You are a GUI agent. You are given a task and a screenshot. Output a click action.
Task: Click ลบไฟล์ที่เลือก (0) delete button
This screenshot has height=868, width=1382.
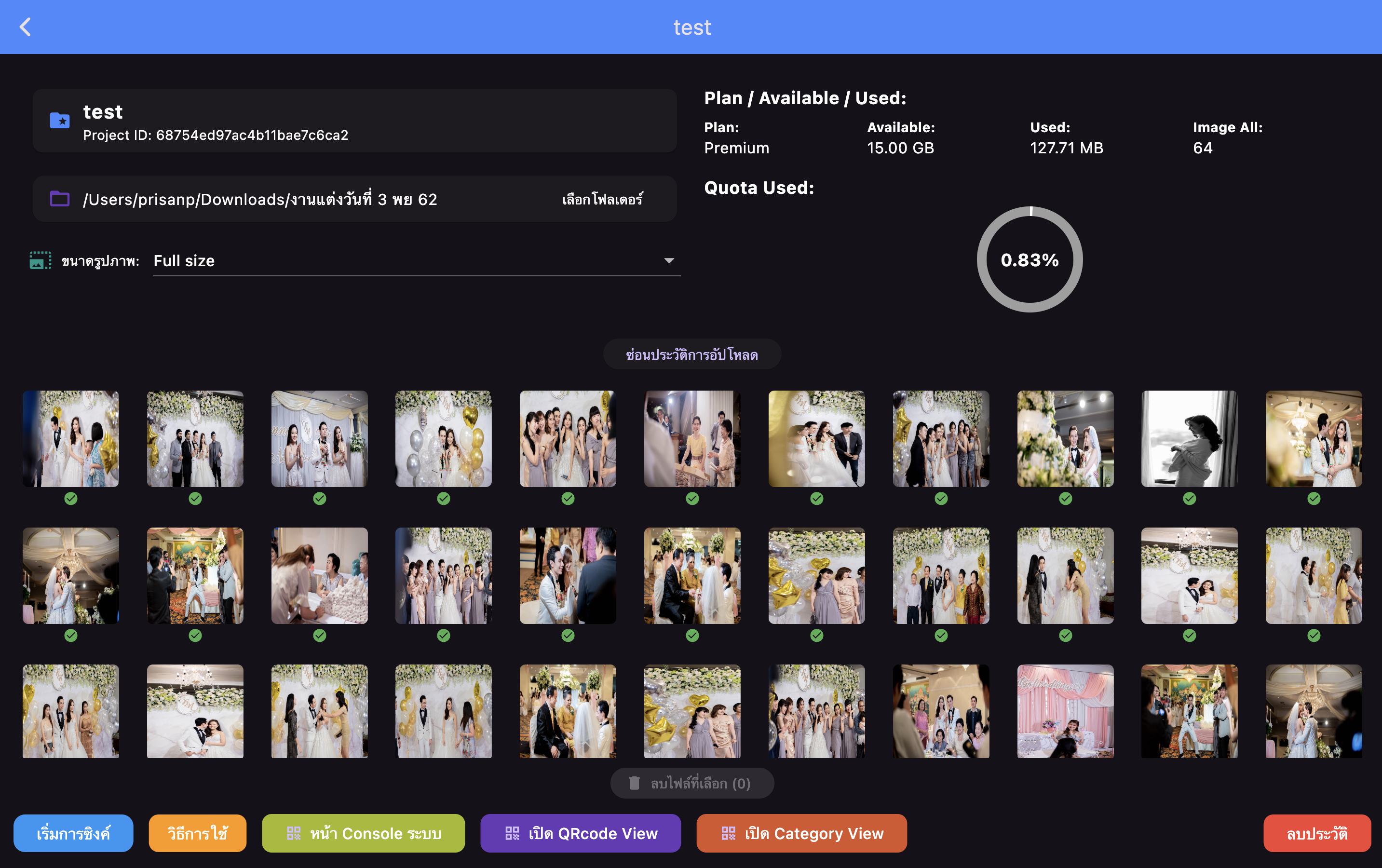[691, 783]
